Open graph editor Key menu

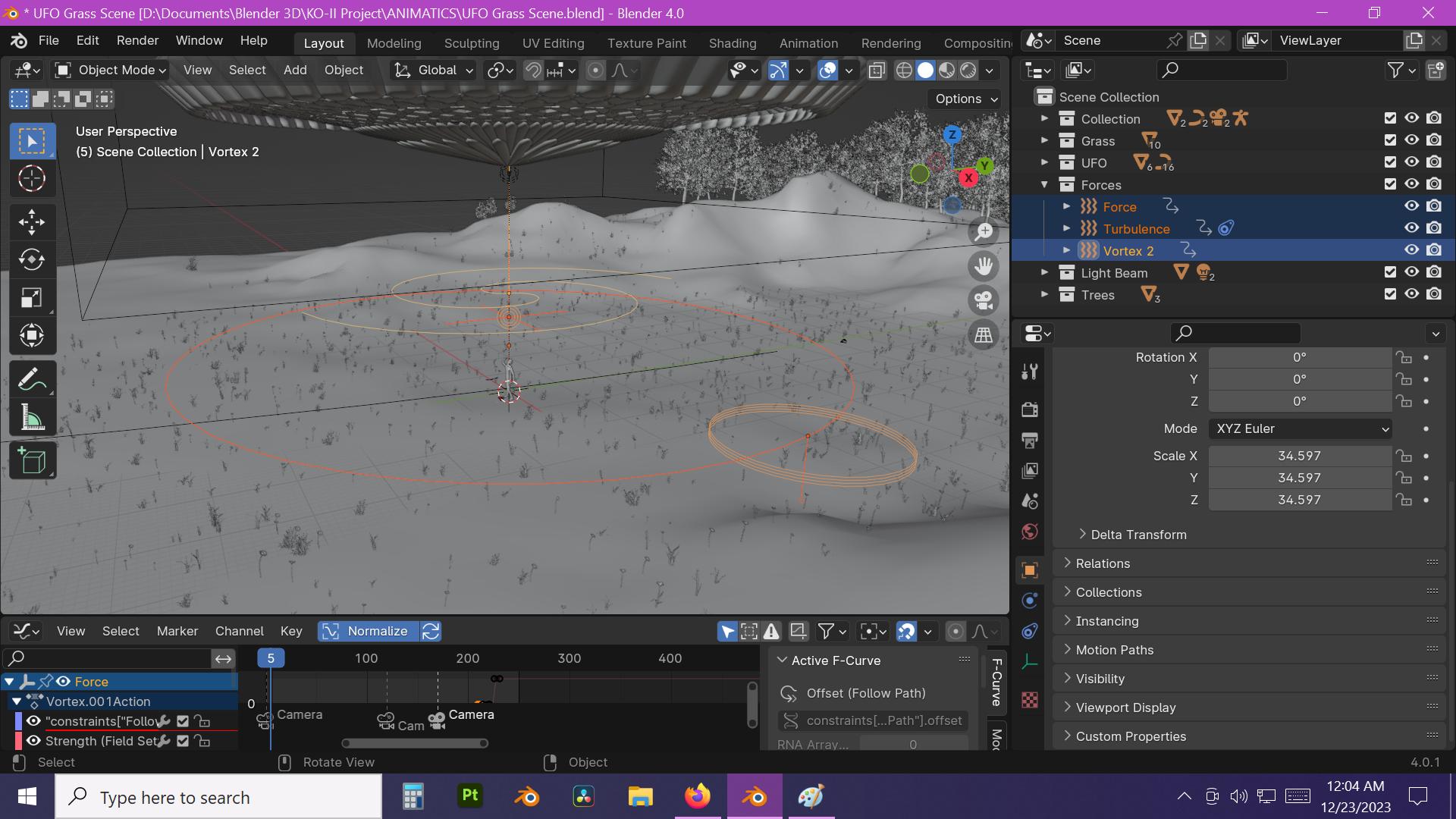click(x=291, y=631)
